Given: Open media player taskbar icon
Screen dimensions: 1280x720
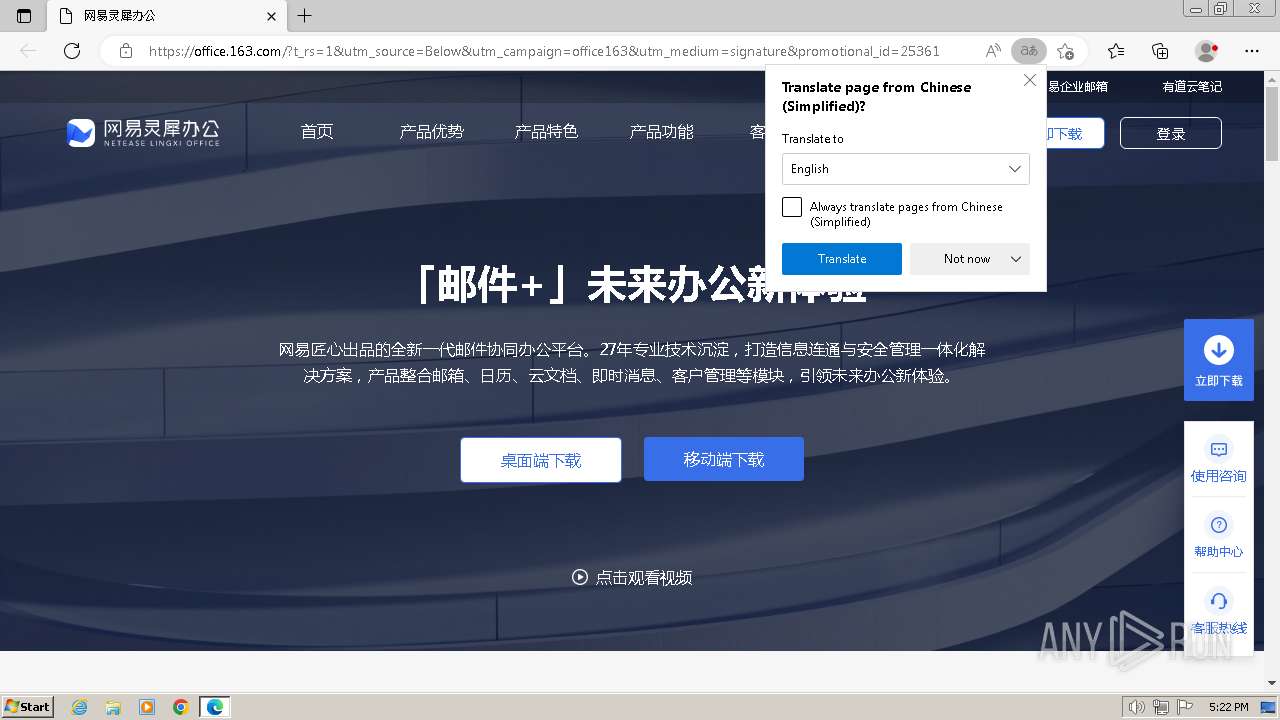Looking at the screenshot, I should (147, 707).
